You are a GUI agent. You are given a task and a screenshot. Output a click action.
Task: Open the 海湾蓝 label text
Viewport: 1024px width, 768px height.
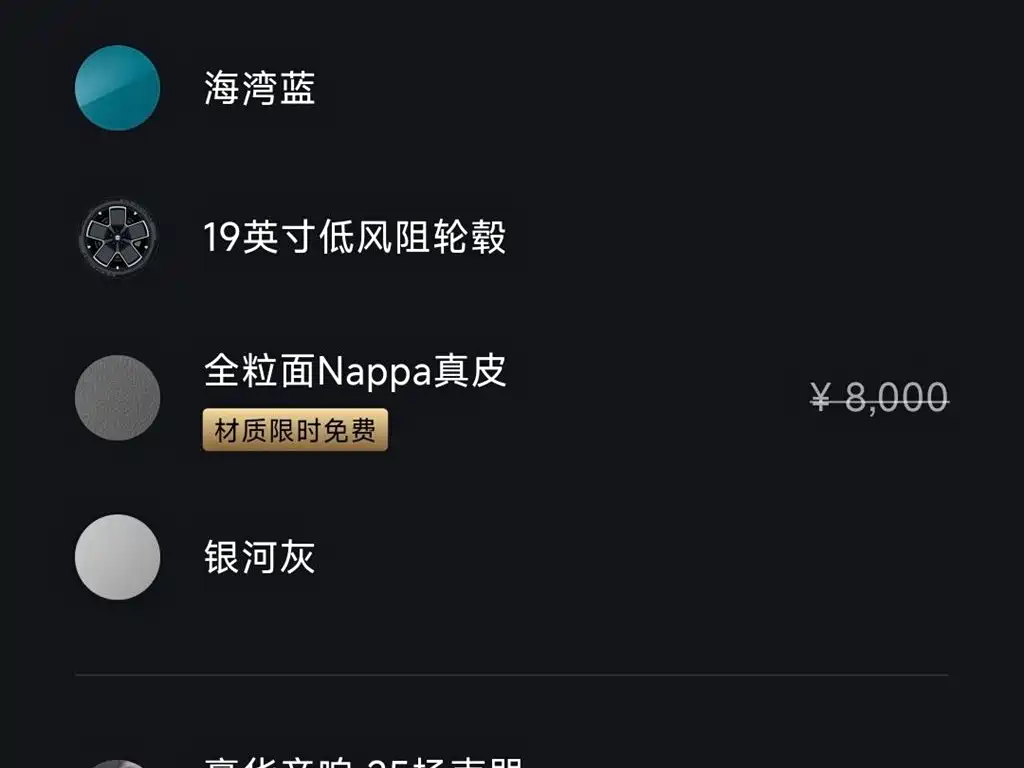(259, 88)
